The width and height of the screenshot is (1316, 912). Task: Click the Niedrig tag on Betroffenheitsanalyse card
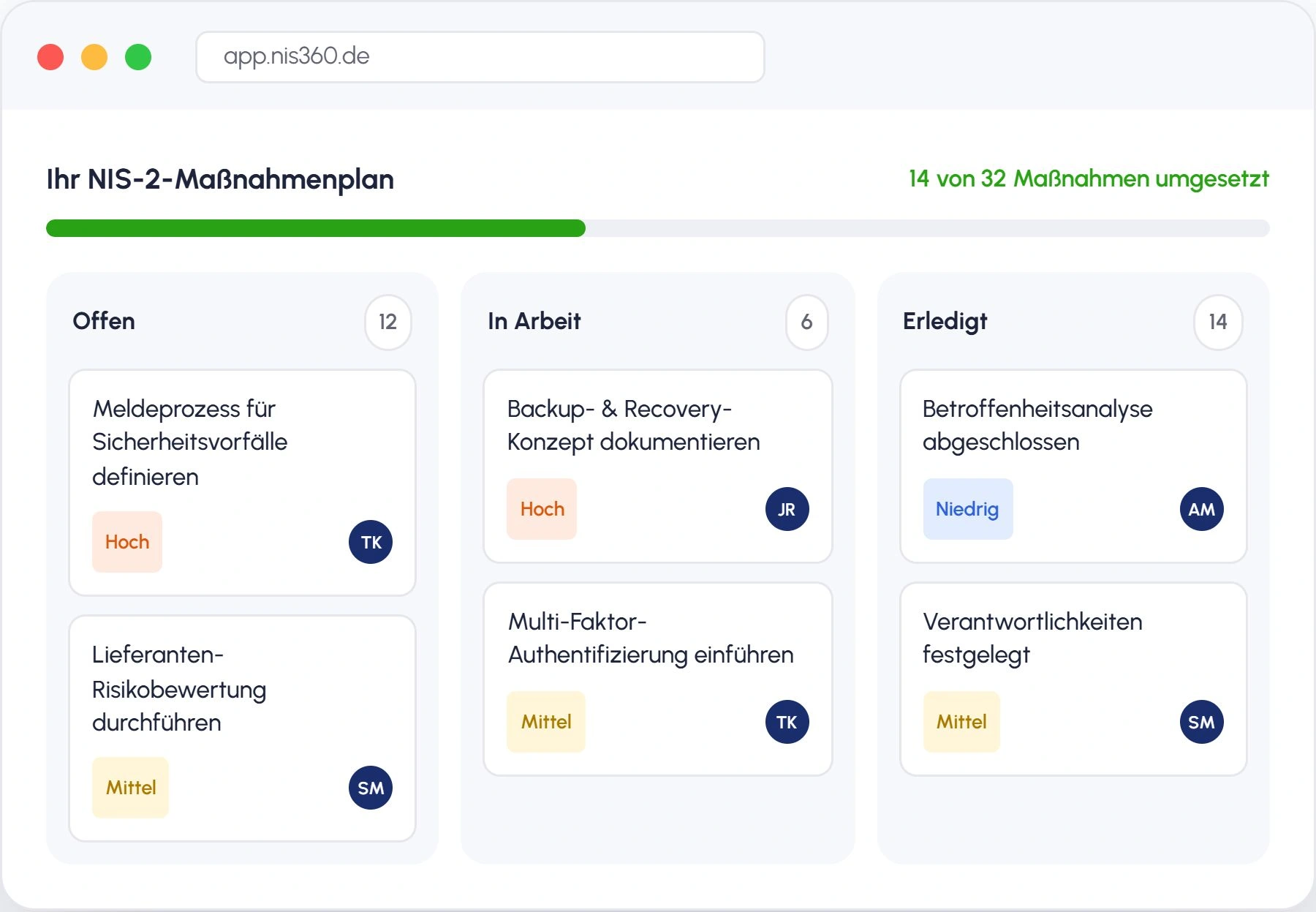click(x=968, y=509)
